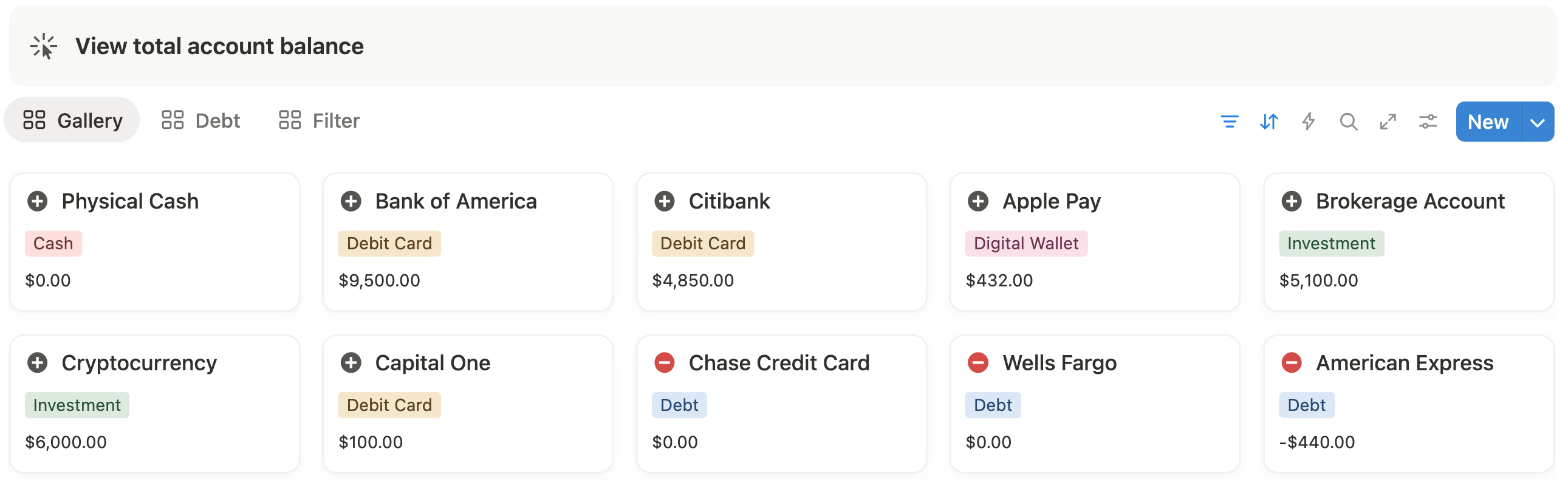
Task: Open the American Express card
Action: point(1408,404)
